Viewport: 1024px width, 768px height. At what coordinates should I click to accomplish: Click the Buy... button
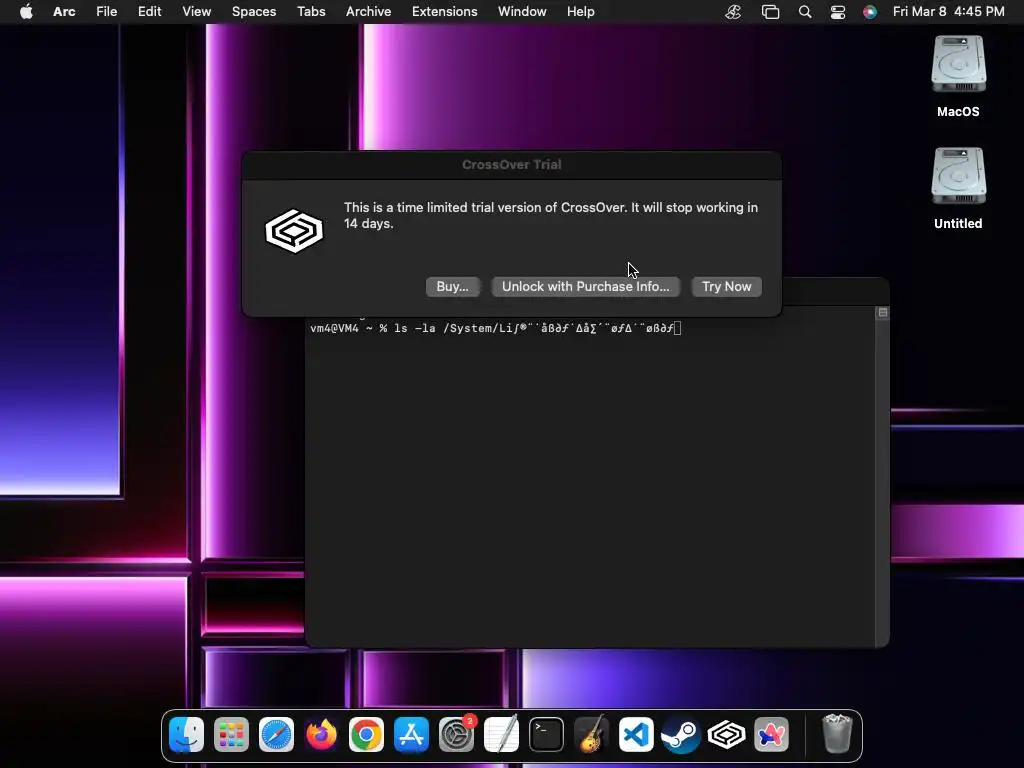point(453,287)
